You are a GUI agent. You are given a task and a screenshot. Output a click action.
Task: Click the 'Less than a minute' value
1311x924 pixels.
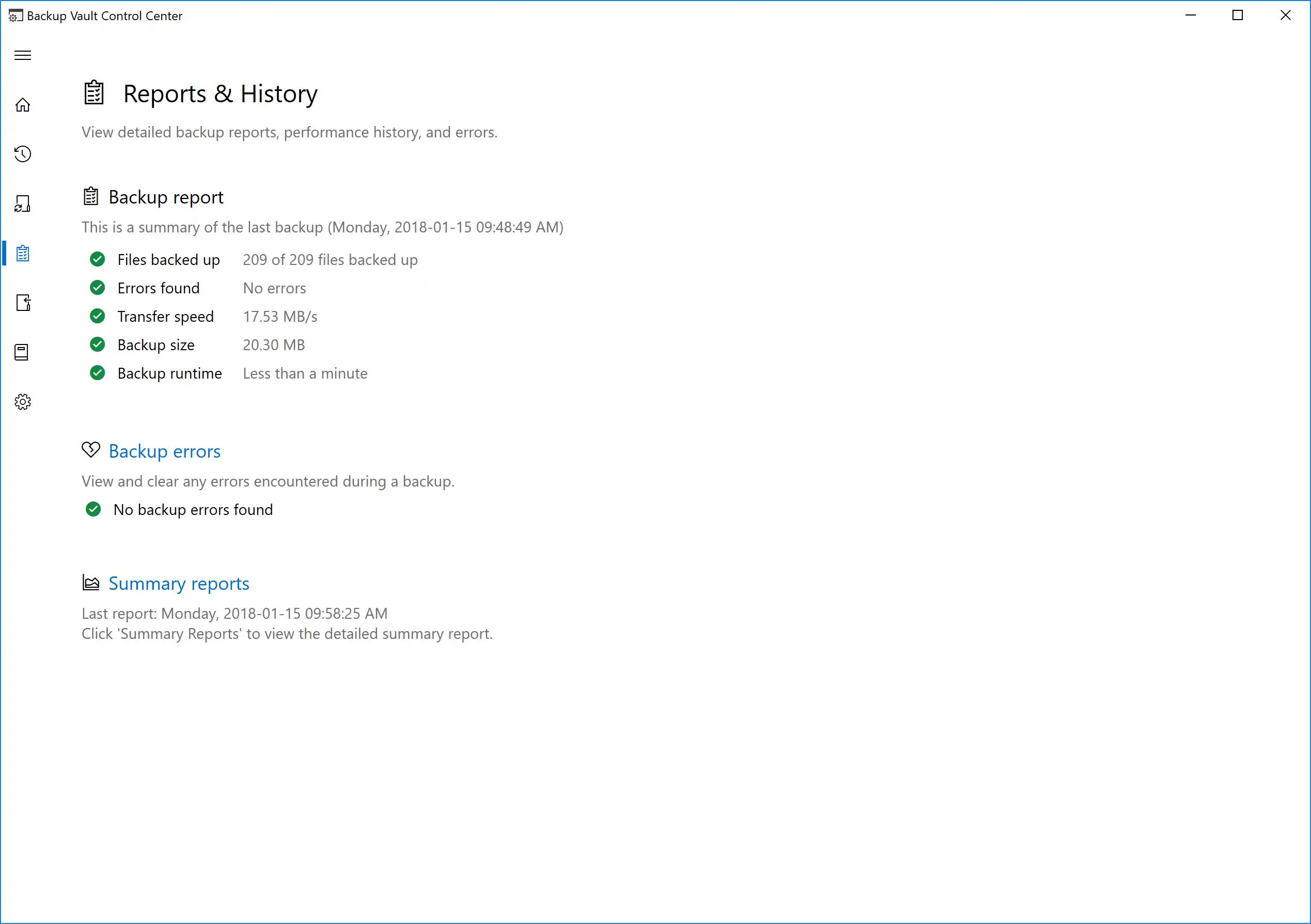(x=305, y=373)
